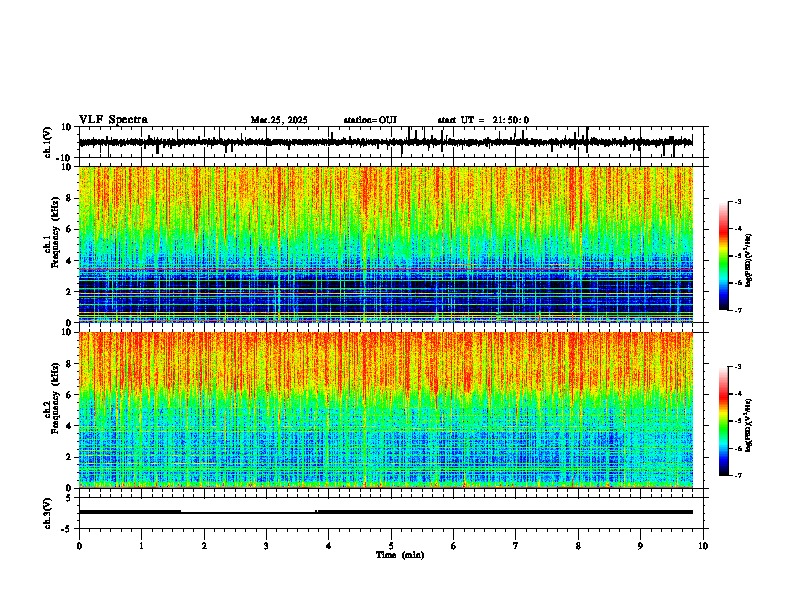The width and height of the screenshot is (792, 612).
Task: Click the log(PSD) label beside ch.1 color bar
Action: tap(749, 260)
